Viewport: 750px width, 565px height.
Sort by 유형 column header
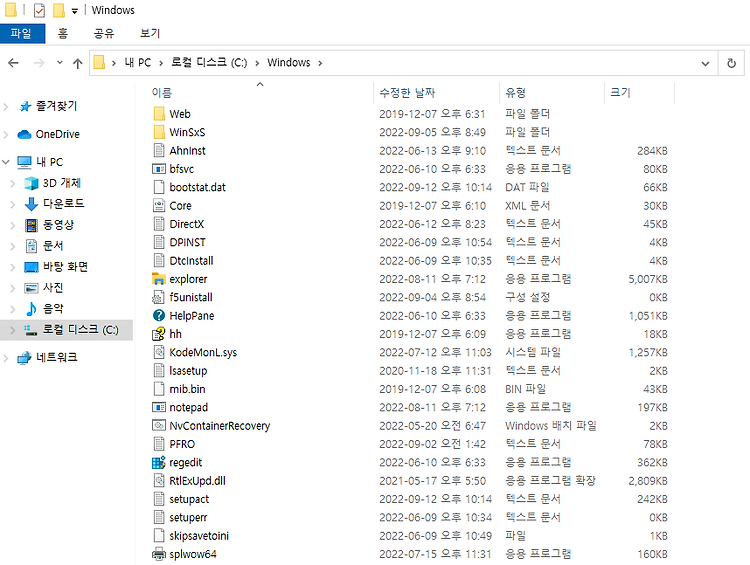(515, 93)
